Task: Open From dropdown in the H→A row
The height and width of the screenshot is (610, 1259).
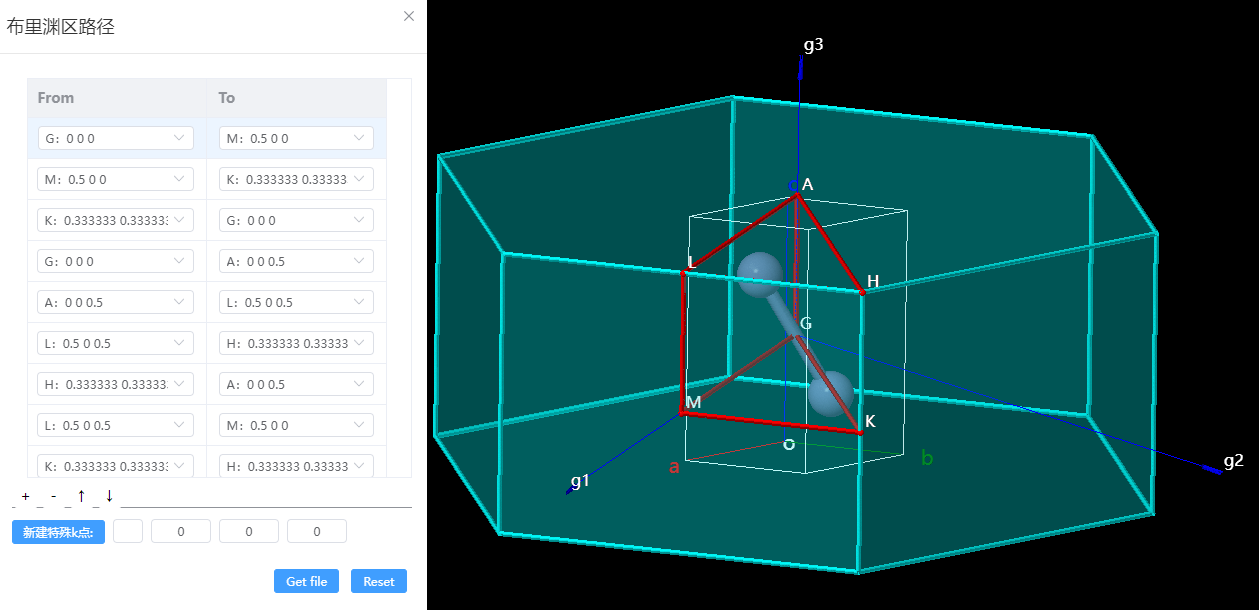Action: point(116,384)
